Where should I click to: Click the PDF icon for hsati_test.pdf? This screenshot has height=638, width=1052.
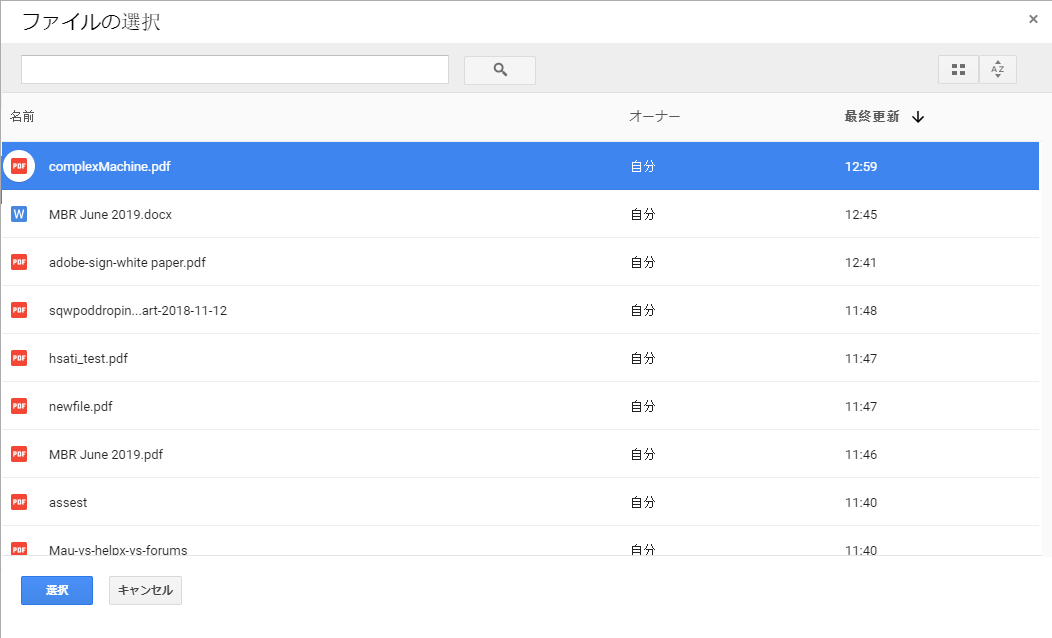point(19,358)
